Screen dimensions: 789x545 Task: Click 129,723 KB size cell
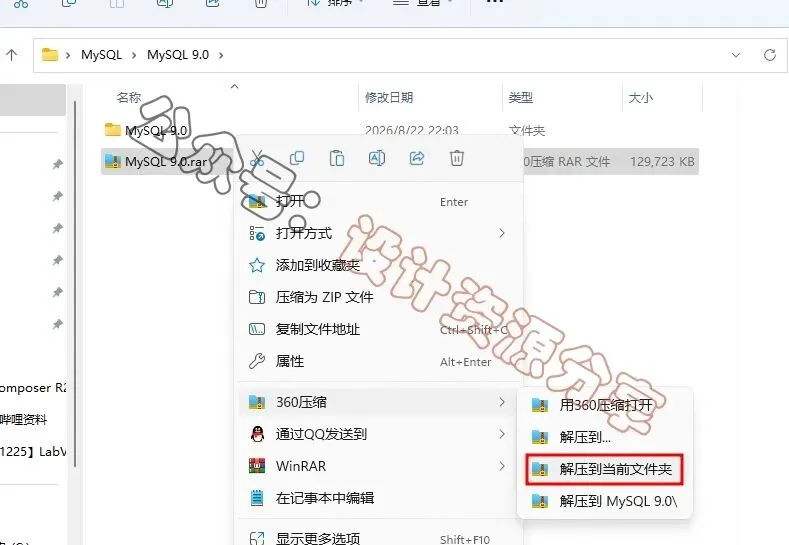click(x=662, y=162)
